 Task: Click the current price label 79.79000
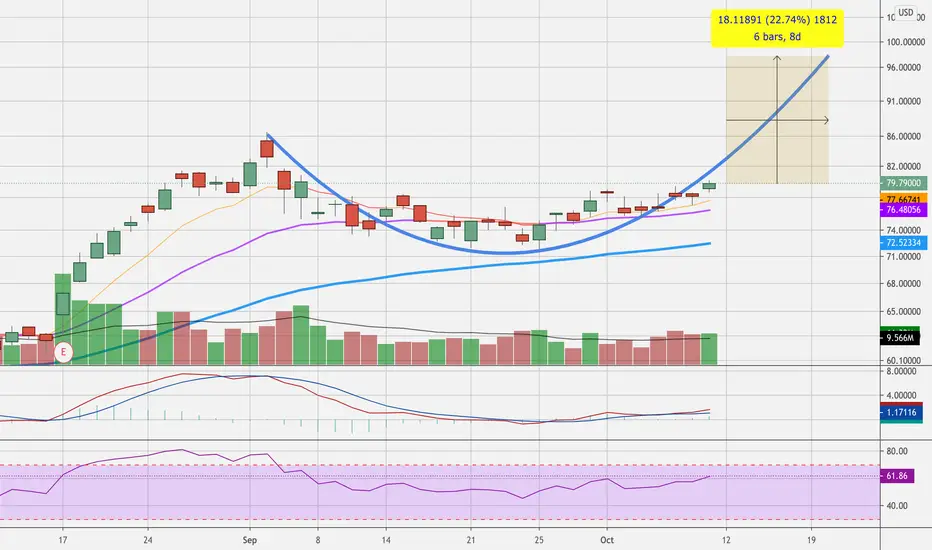(x=903, y=183)
